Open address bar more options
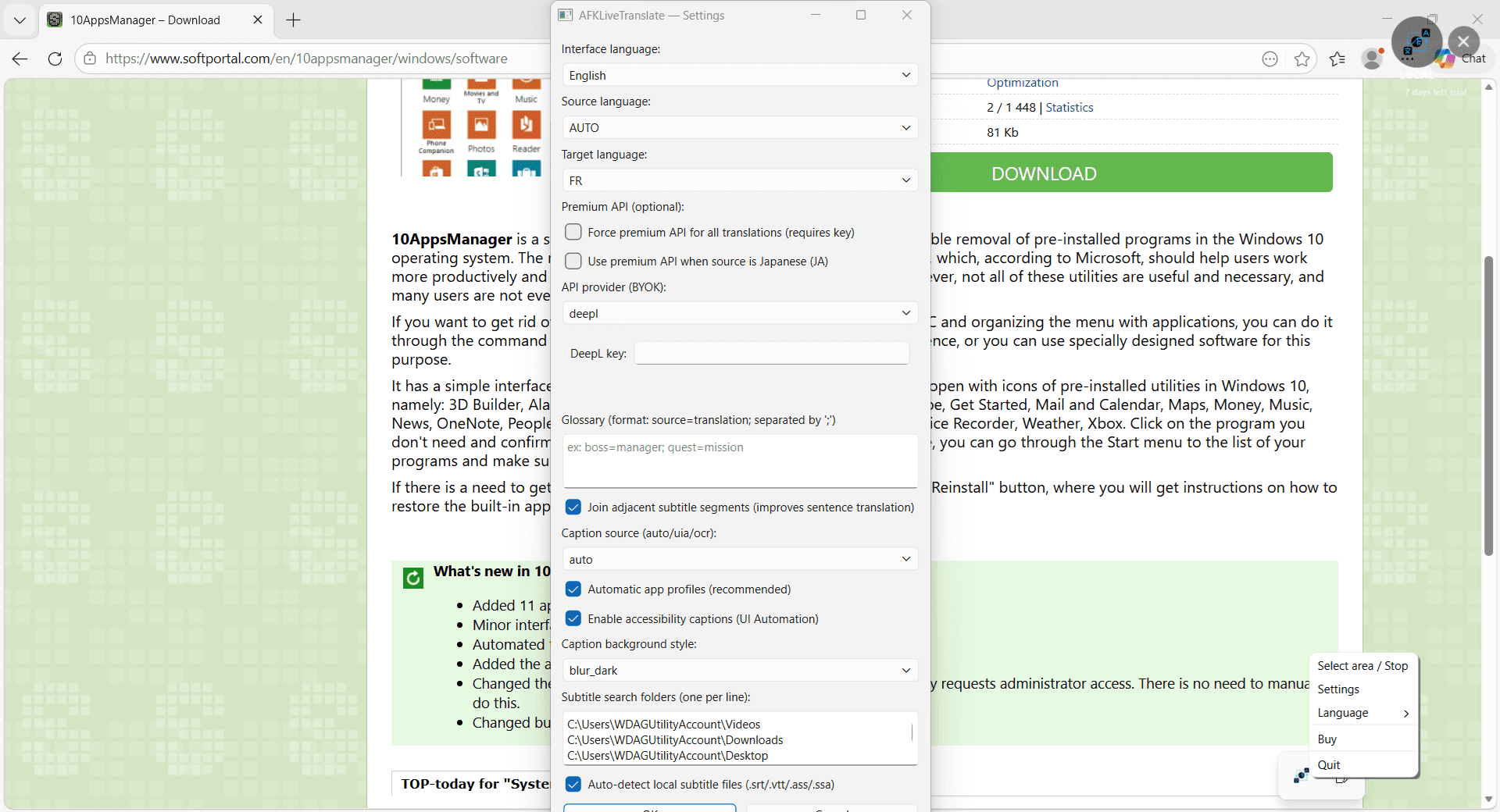Screen dimensions: 1500x812 (1270, 59)
